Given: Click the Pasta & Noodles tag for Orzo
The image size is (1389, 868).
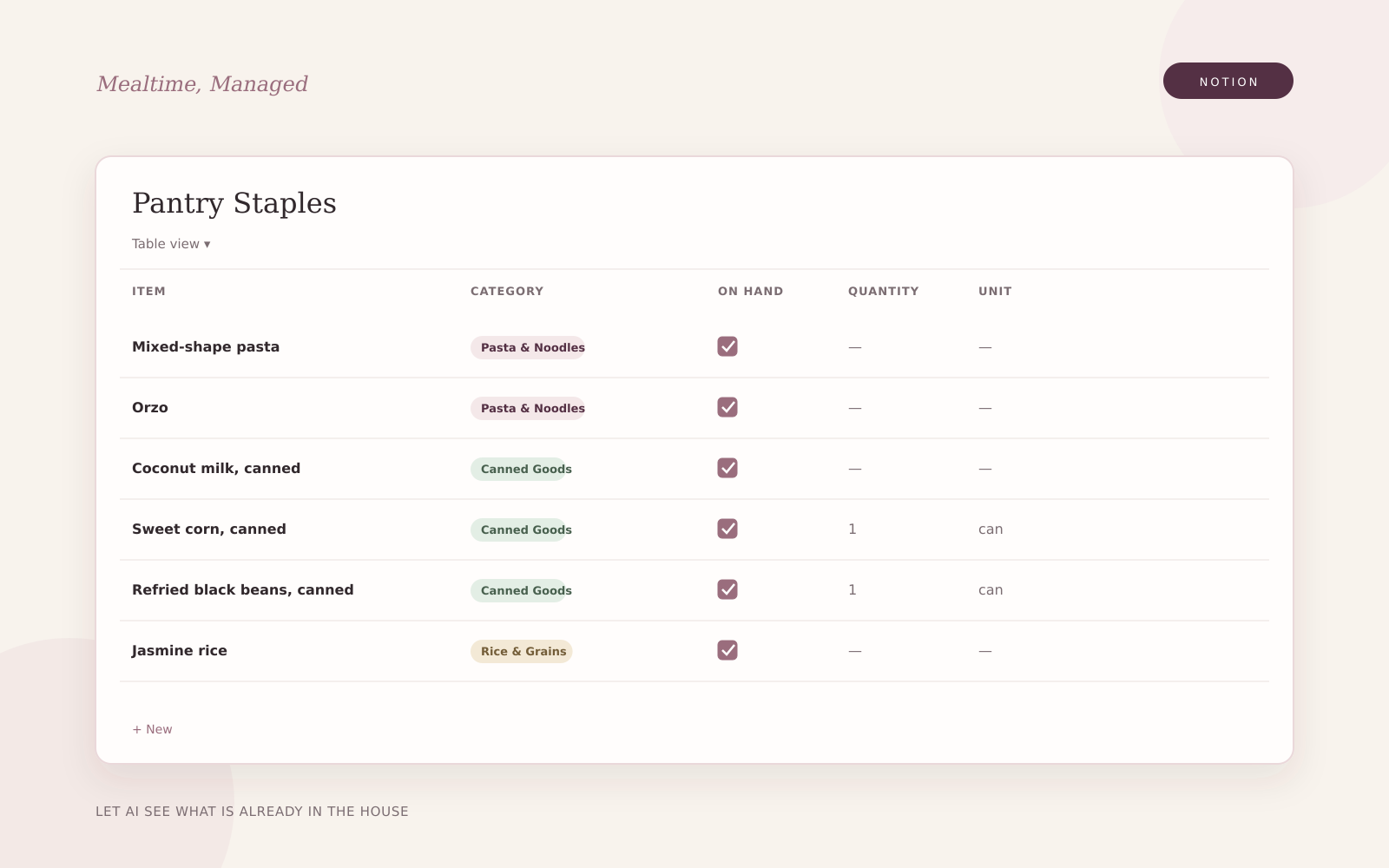Looking at the screenshot, I should tap(528, 408).
